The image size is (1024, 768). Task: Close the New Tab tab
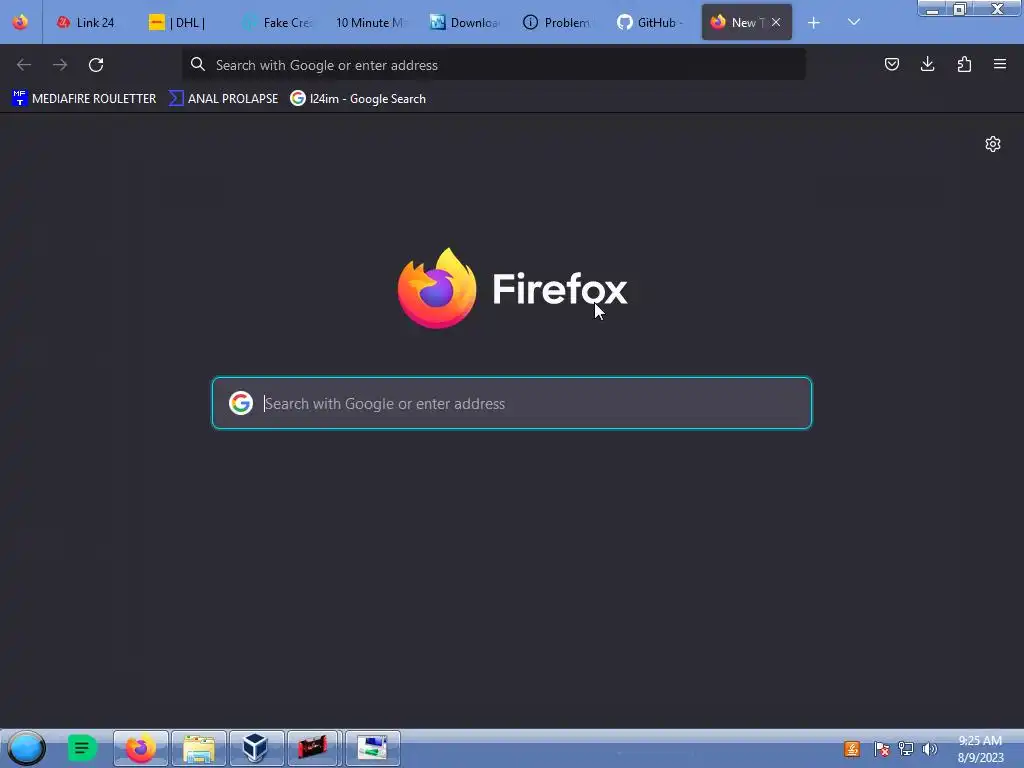(776, 22)
